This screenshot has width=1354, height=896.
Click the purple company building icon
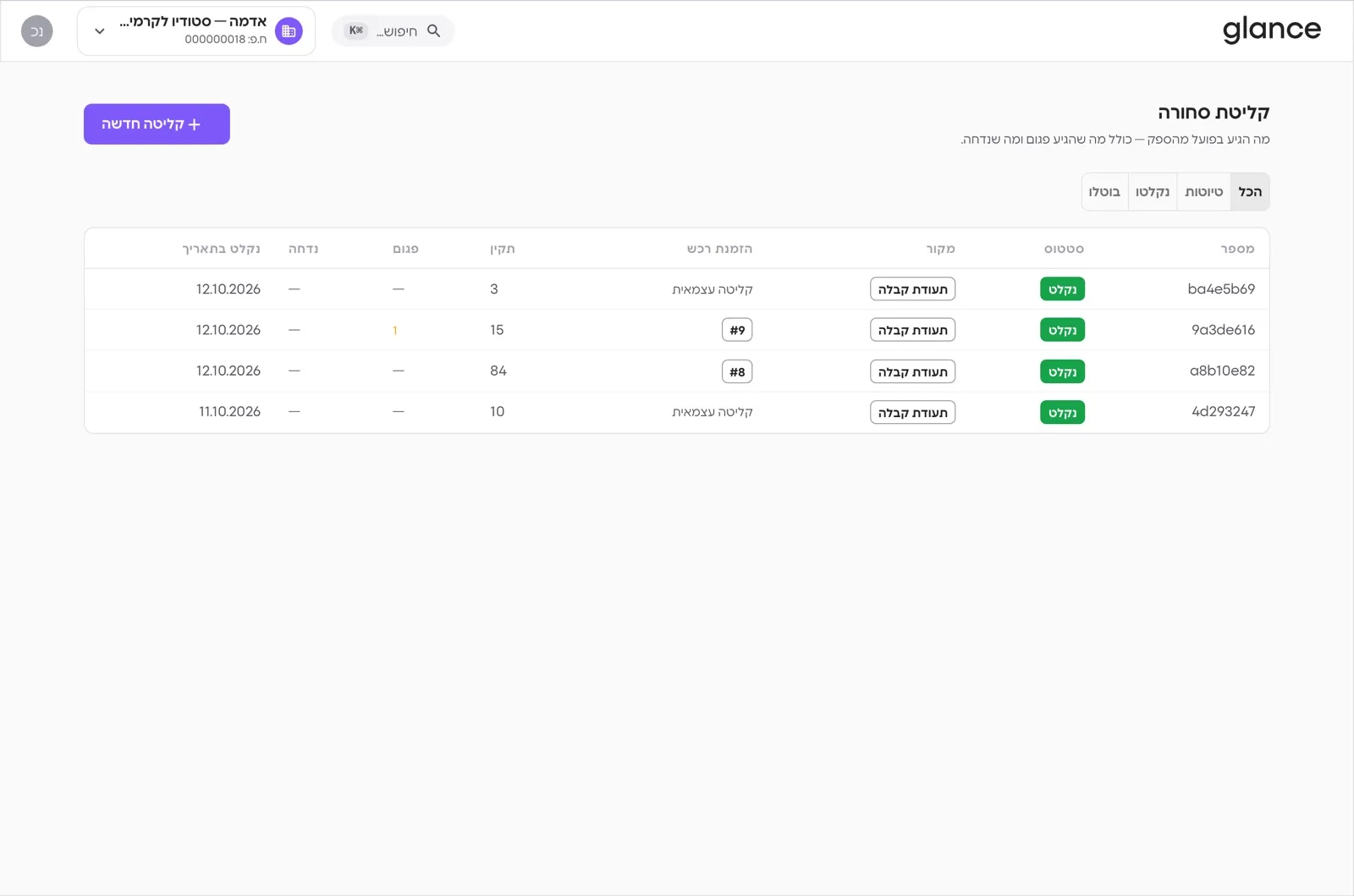click(x=289, y=31)
